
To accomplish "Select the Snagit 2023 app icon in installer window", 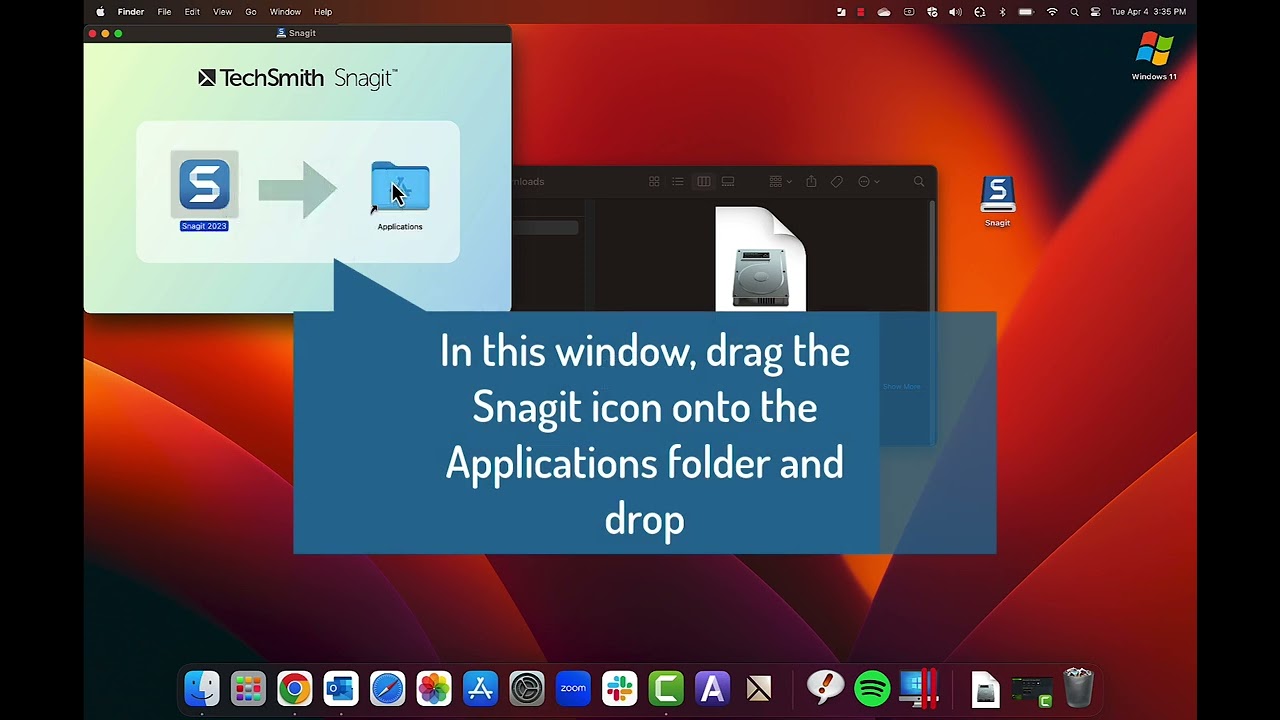I will (204, 185).
